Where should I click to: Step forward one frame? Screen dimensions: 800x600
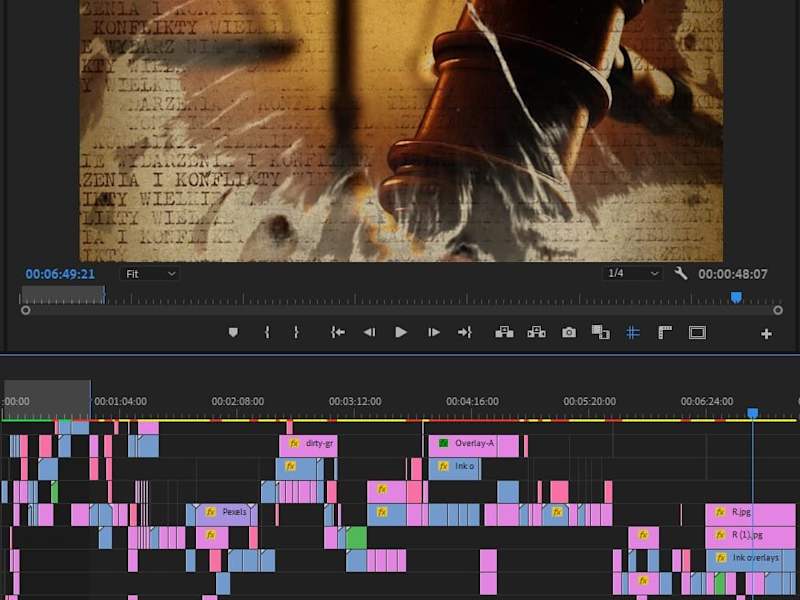(434, 333)
